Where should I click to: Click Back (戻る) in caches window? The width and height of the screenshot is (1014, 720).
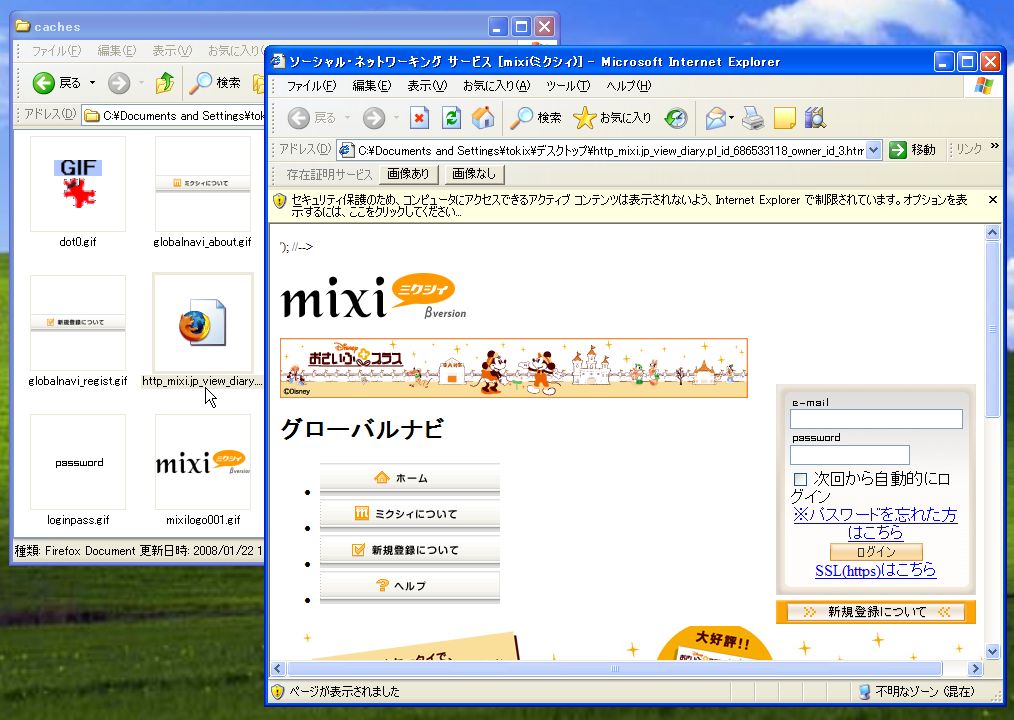point(57,83)
